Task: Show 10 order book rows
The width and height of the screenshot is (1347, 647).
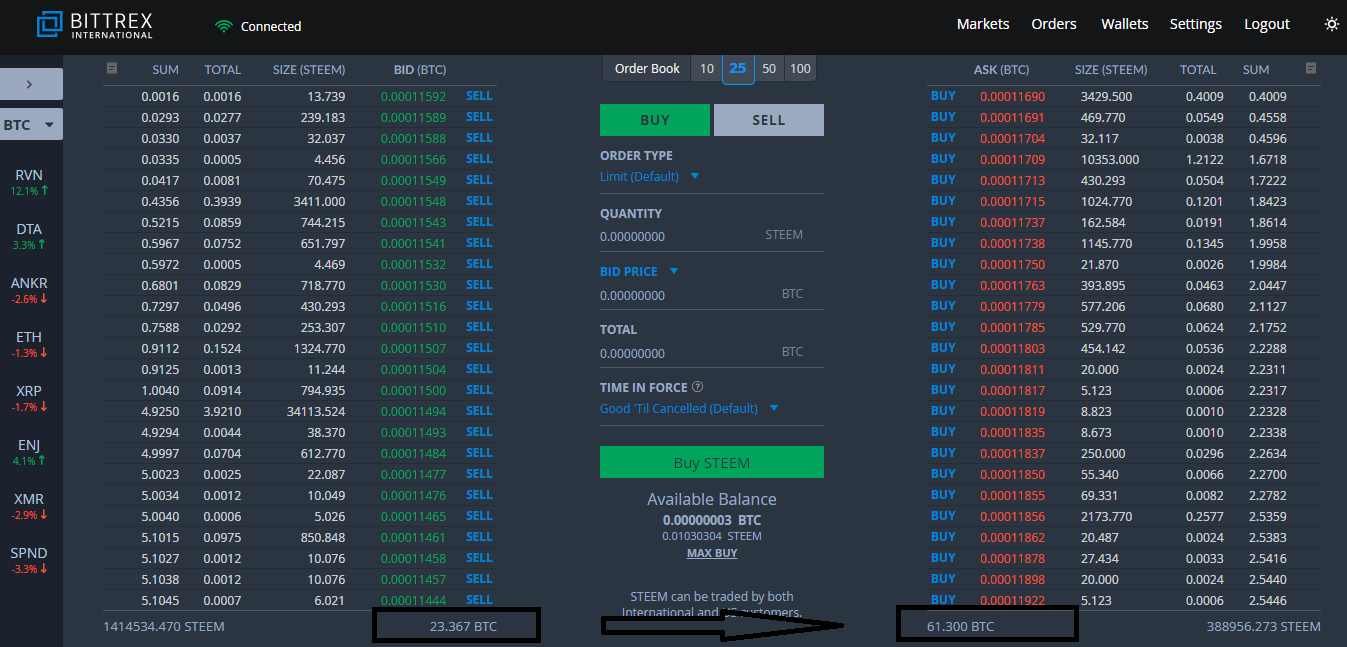Action: (707, 68)
